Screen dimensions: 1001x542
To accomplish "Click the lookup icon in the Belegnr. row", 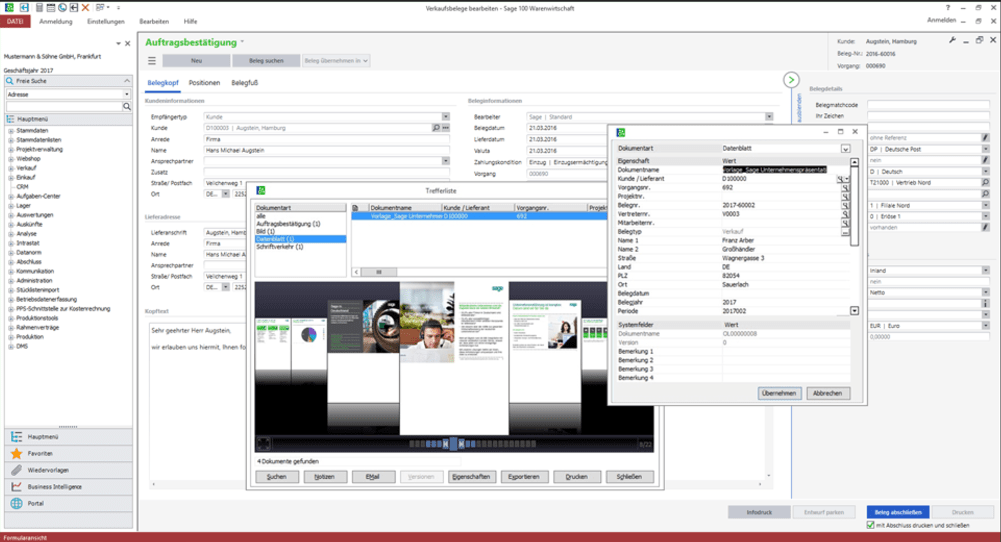I will pos(845,206).
